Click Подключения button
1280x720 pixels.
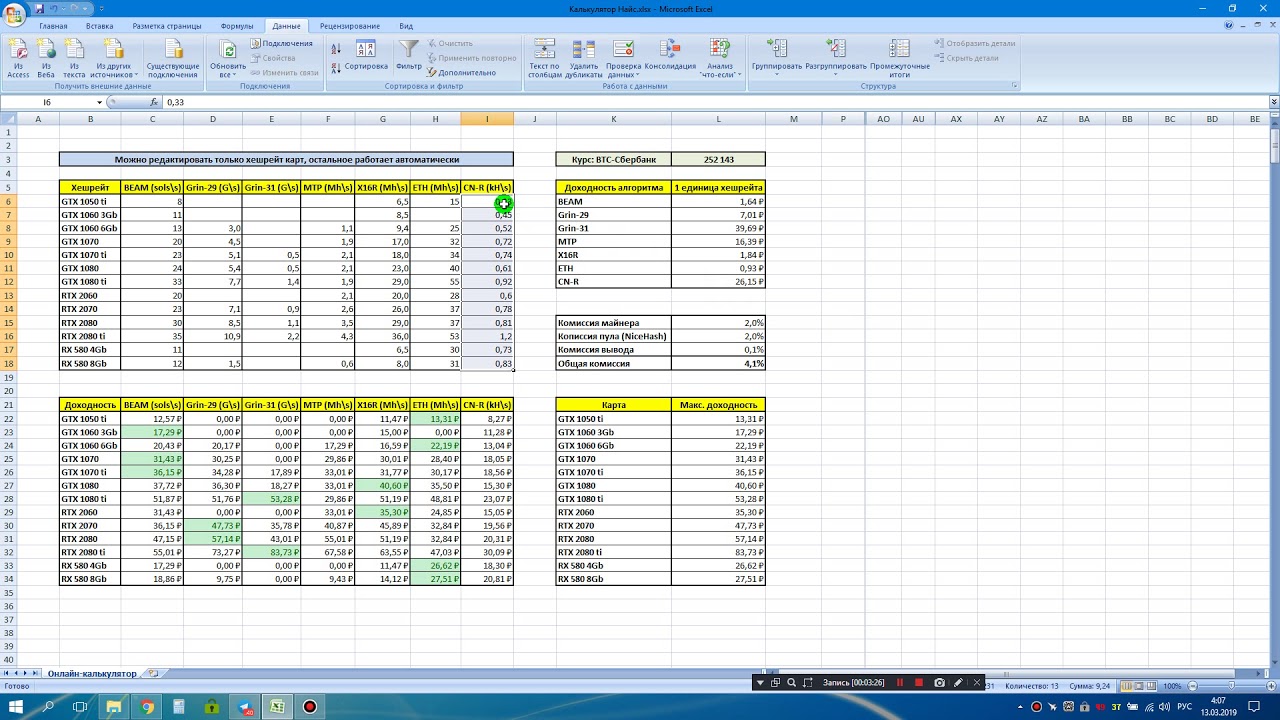click(x=281, y=43)
